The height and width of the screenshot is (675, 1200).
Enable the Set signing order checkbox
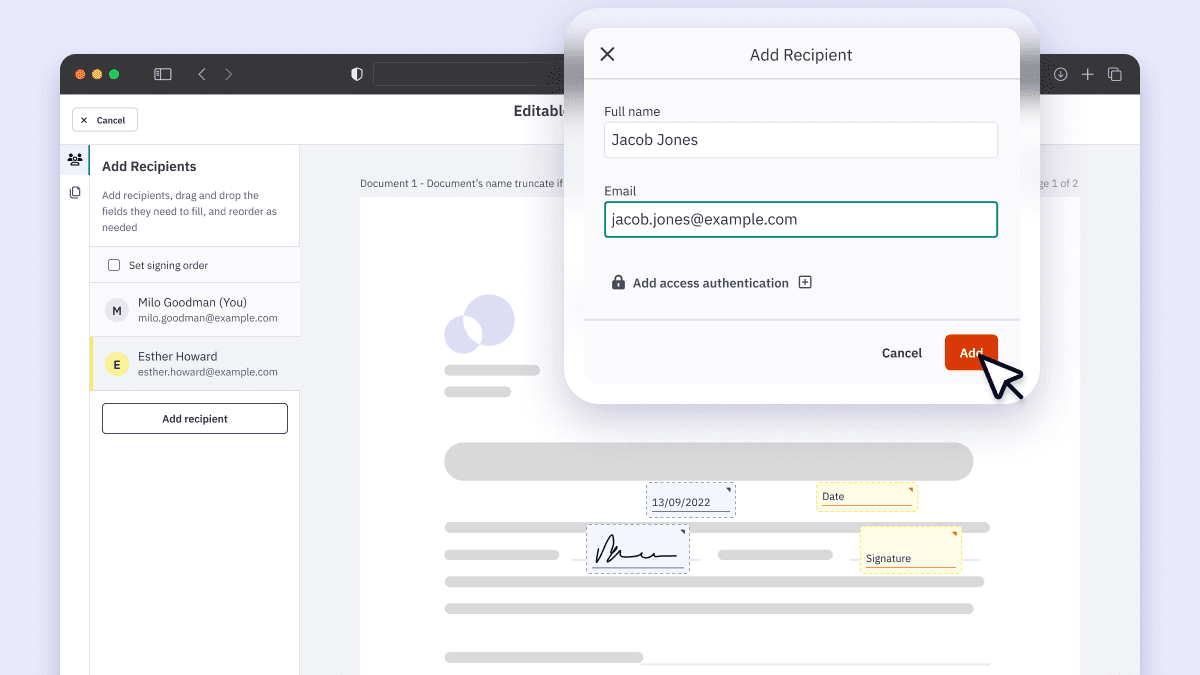pos(114,265)
